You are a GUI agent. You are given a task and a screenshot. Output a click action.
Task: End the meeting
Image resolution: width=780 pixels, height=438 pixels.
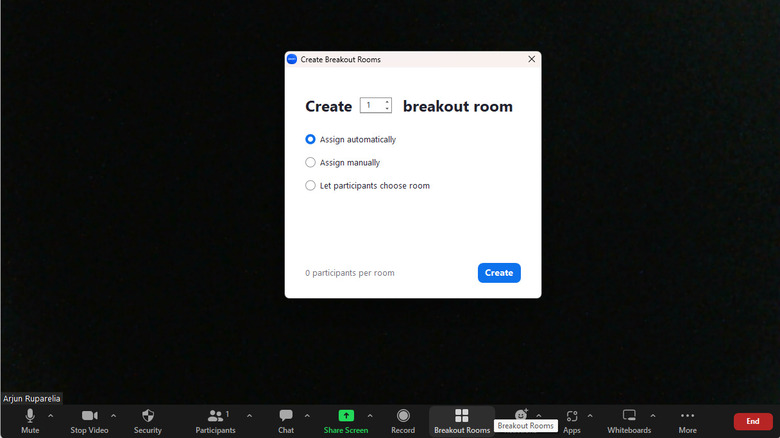[x=753, y=421]
